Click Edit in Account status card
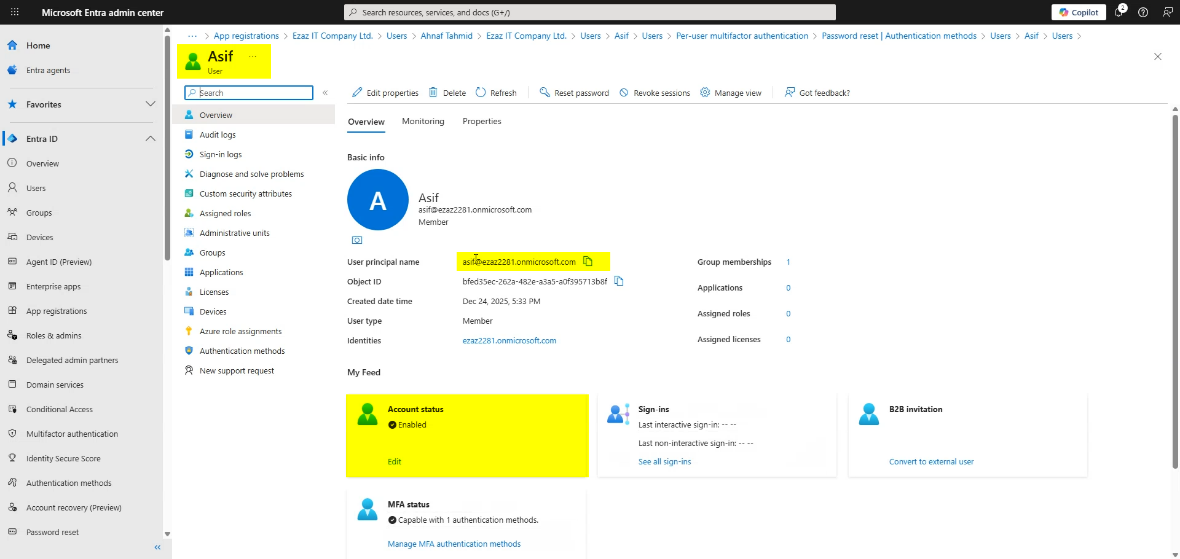The image size is (1180, 559). tap(394, 462)
